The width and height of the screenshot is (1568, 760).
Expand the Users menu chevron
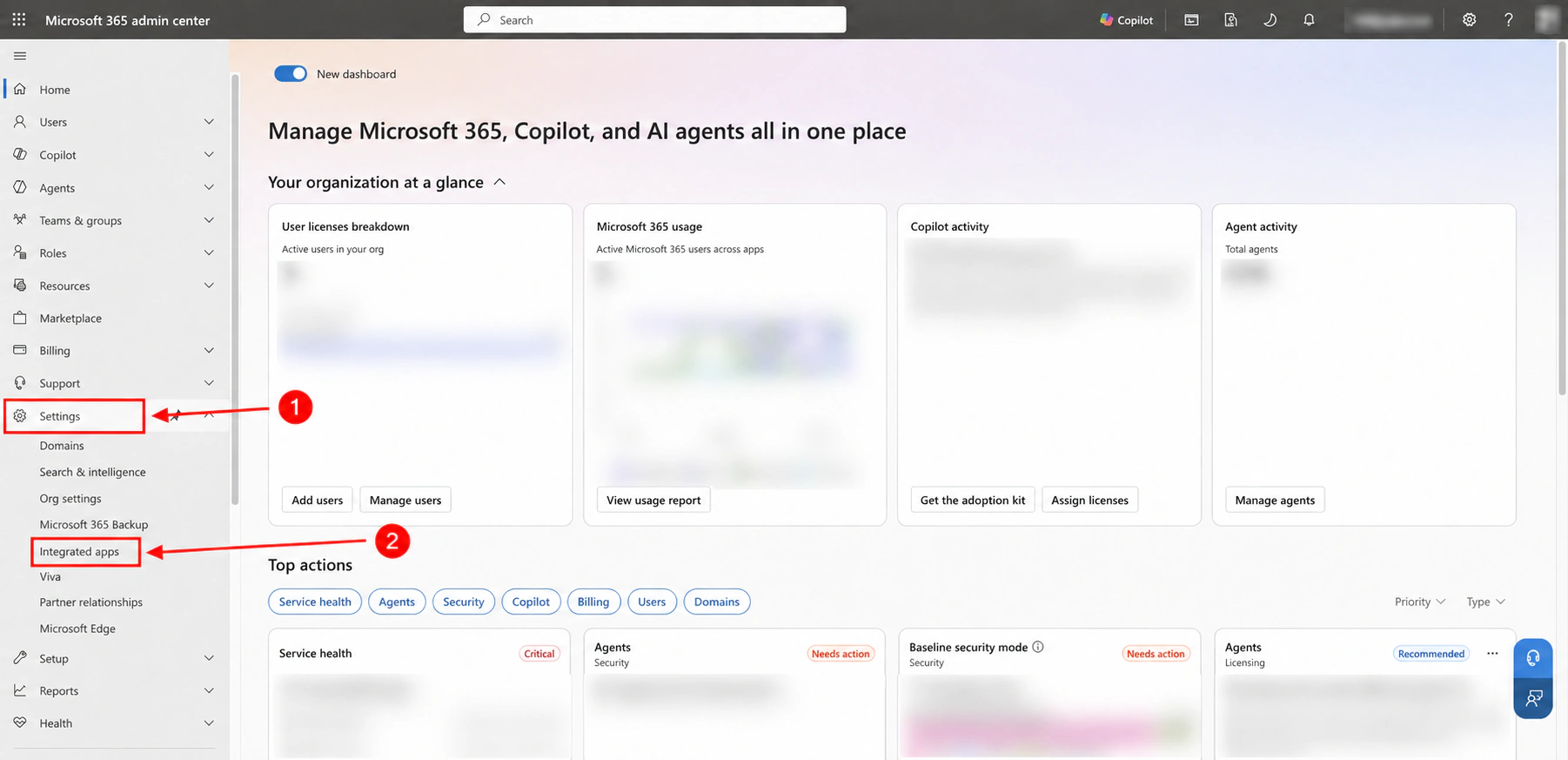coord(209,122)
